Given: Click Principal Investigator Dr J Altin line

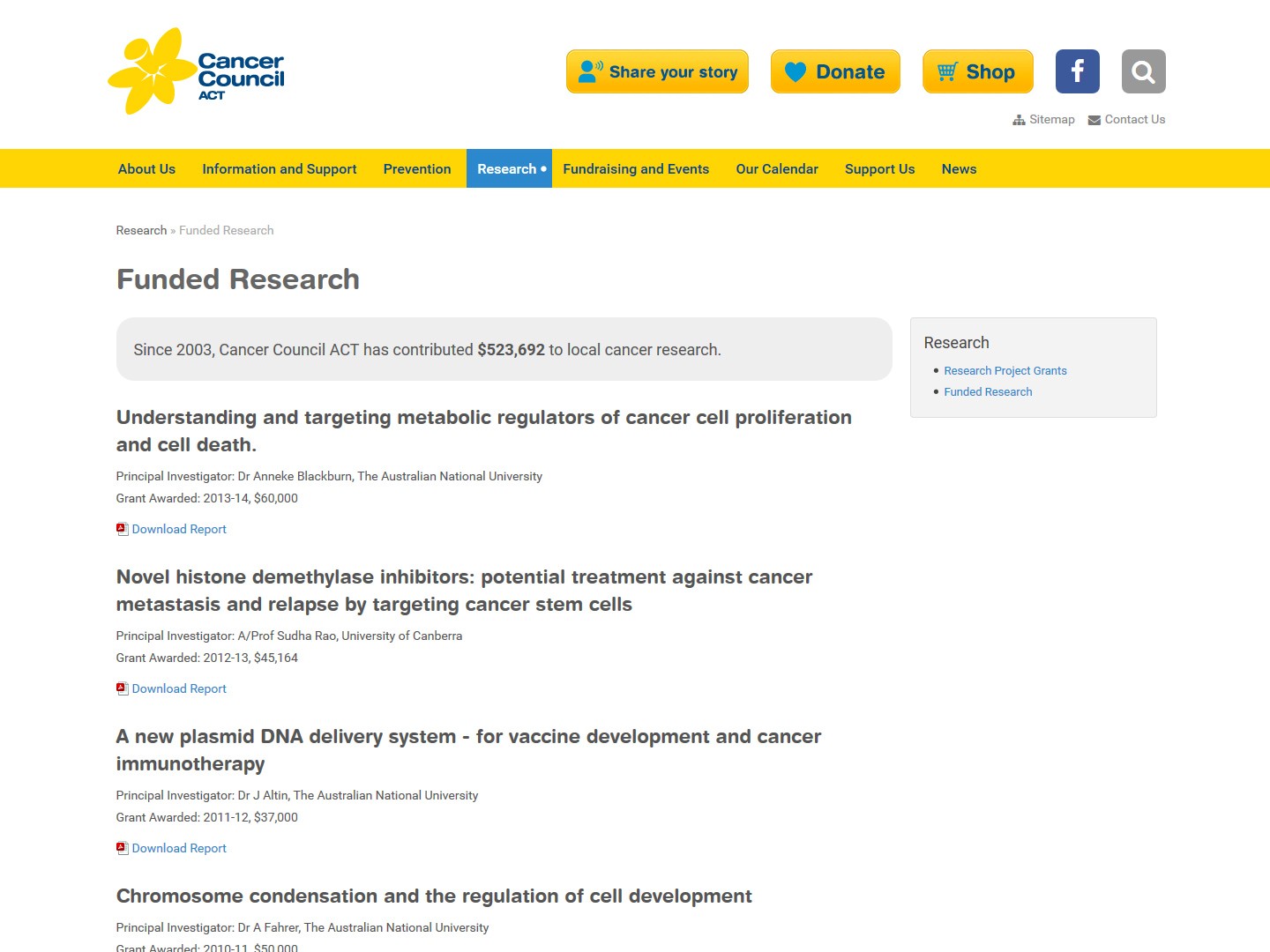Looking at the screenshot, I should click(x=297, y=795).
